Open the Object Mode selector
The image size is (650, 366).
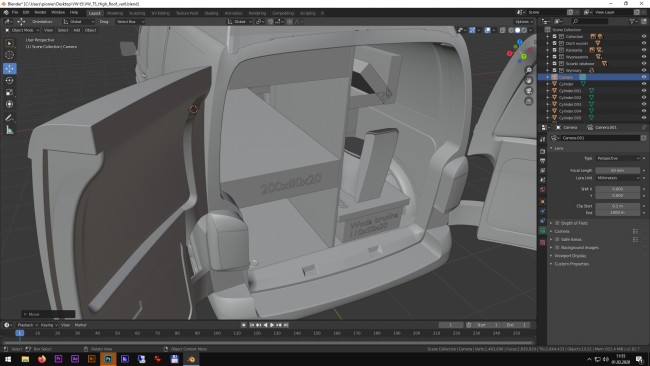coord(22,30)
